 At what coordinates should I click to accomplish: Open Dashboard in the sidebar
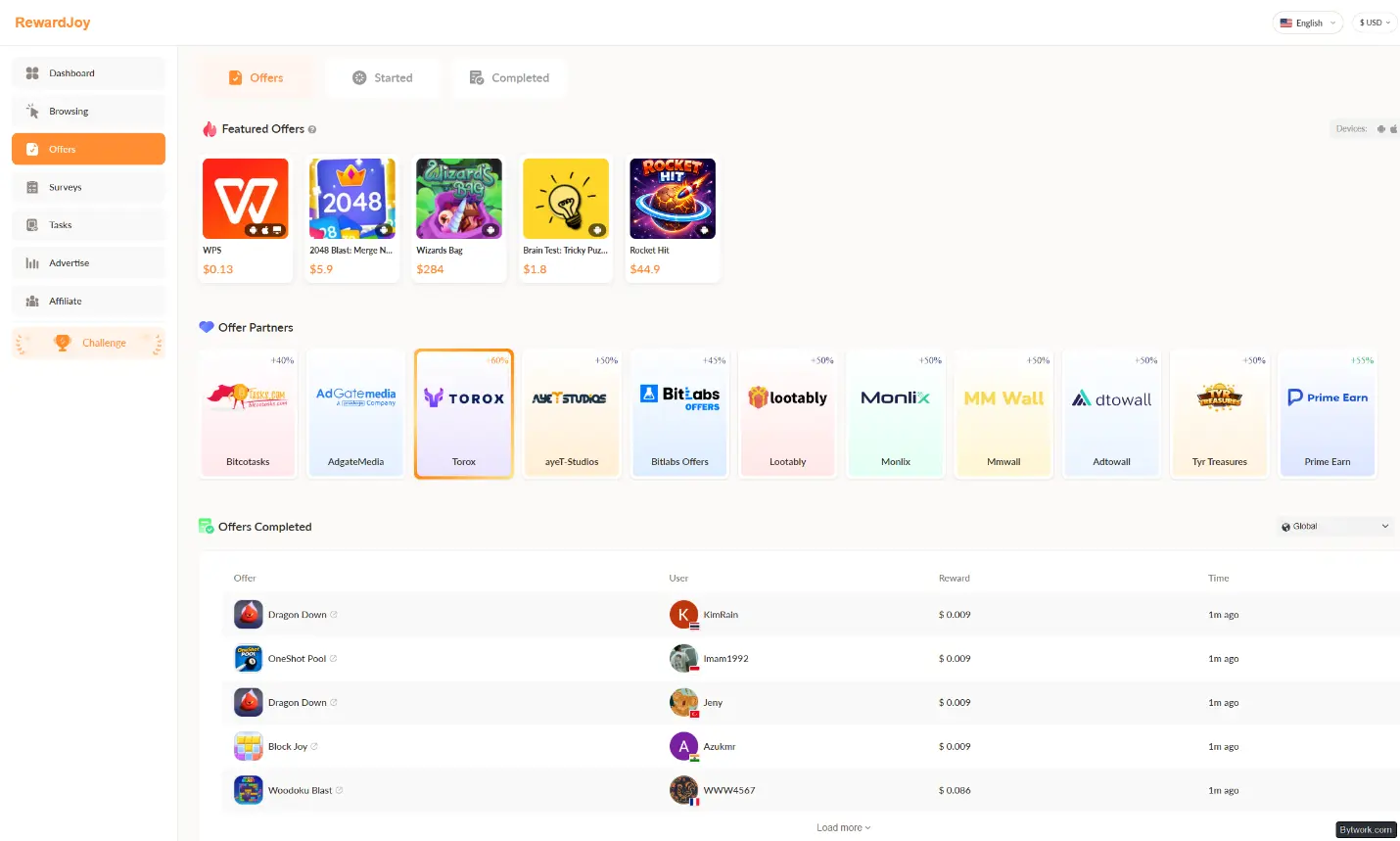click(x=88, y=73)
